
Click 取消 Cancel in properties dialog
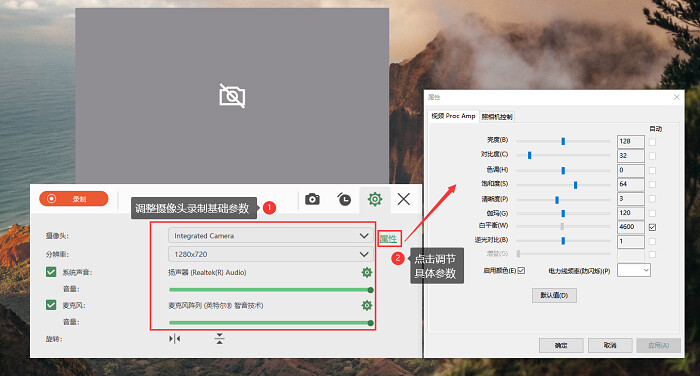[610, 345]
